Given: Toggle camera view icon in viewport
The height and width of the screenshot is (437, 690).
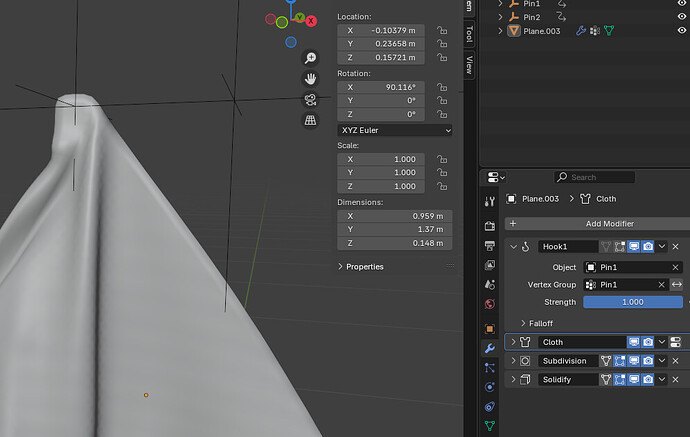Looking at the screenshot, I should pos(310,100).
